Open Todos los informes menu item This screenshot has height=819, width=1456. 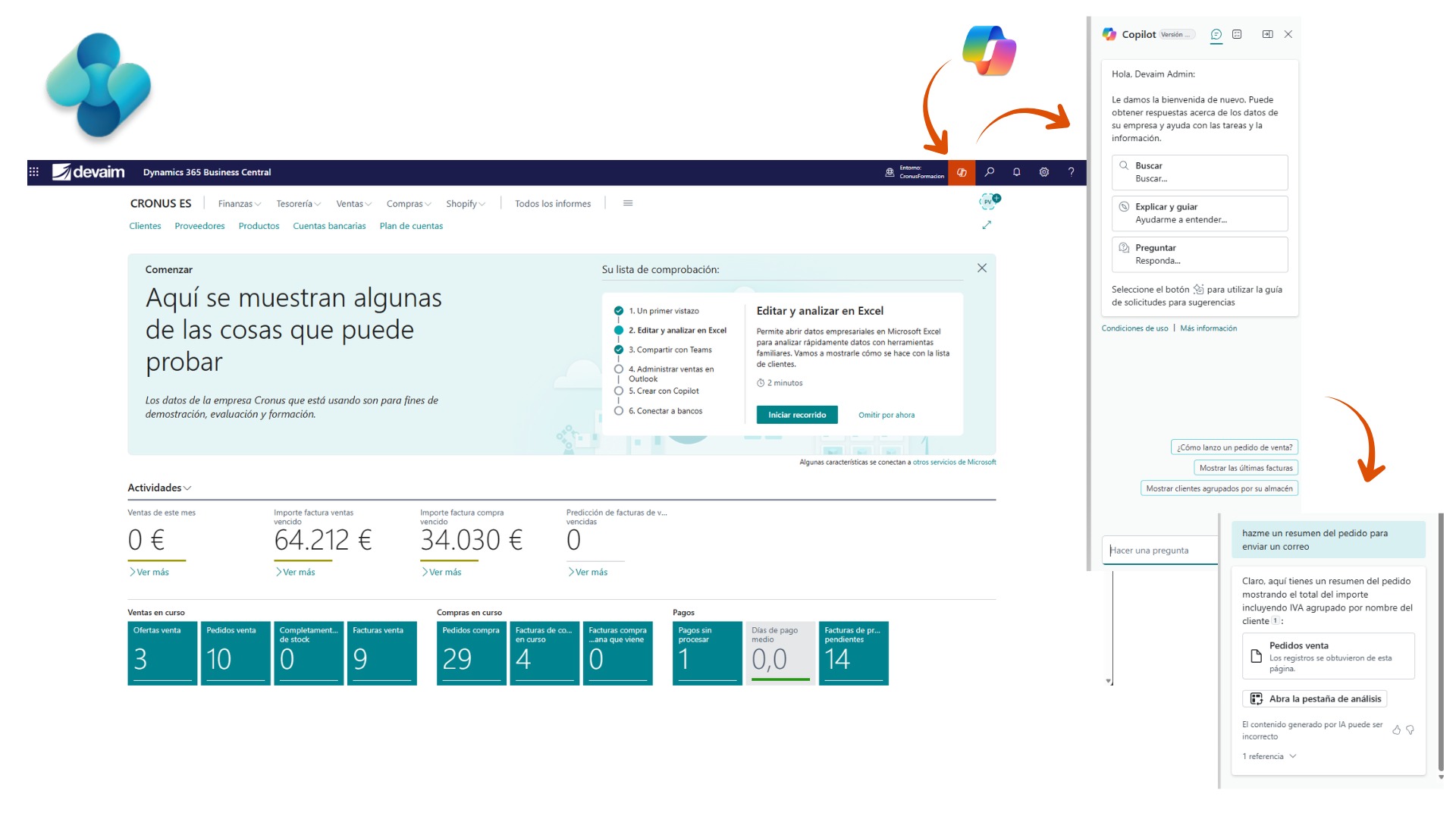(x=552, y=204)
